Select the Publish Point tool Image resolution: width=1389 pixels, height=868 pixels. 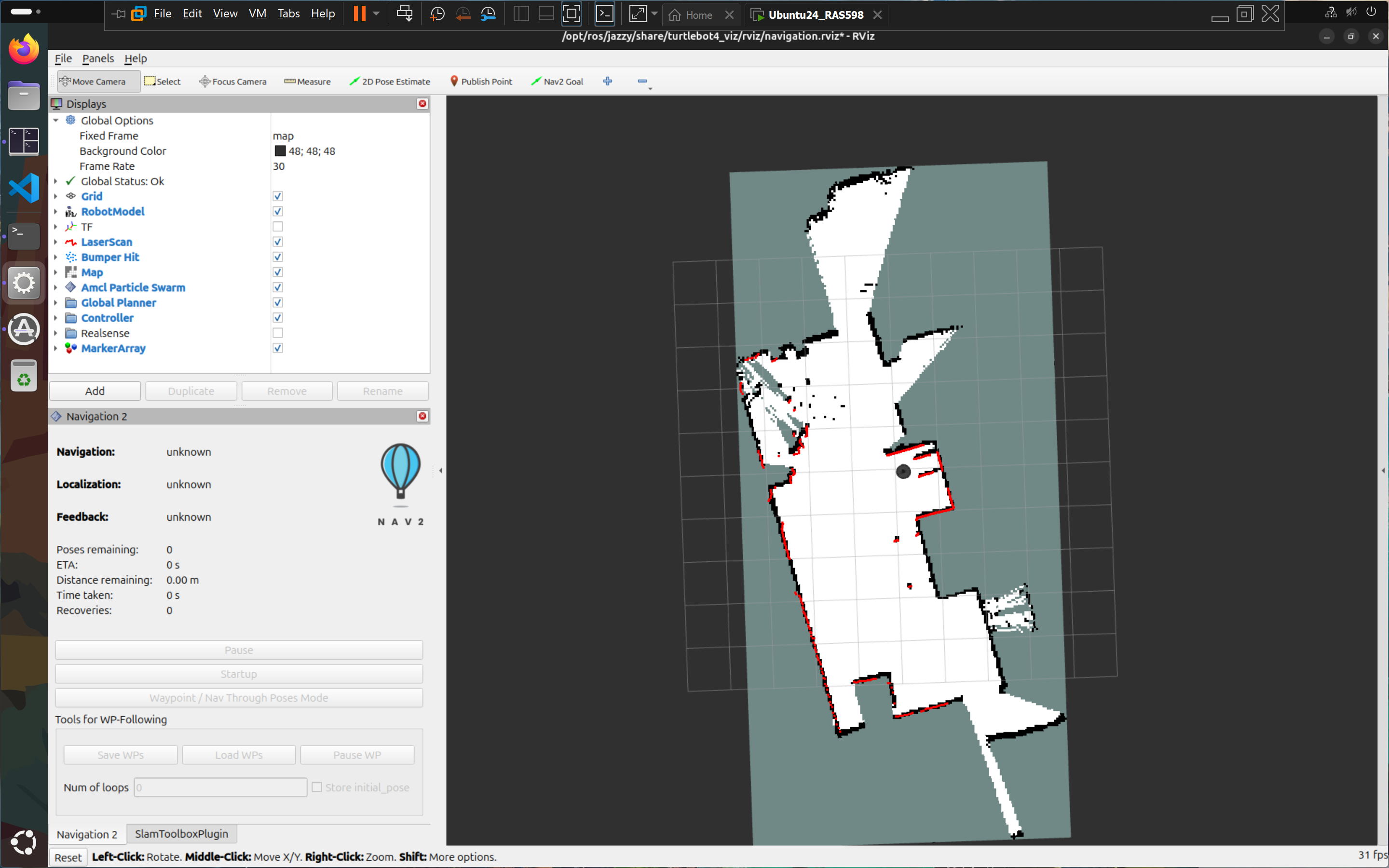tap(481, 81)
